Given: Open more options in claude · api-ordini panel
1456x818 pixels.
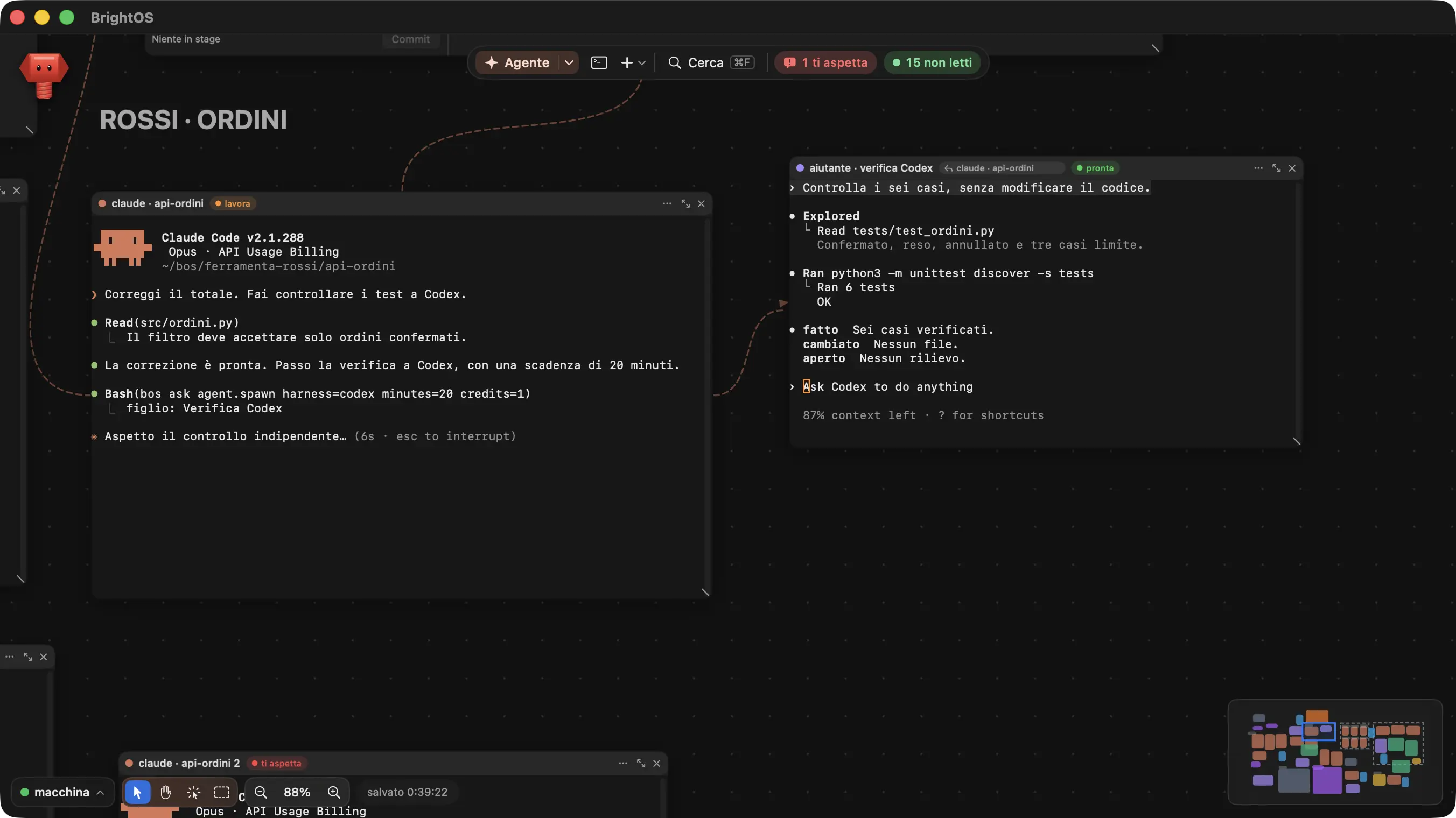Looking at the screenshot, I should click(x=667, y=203).
